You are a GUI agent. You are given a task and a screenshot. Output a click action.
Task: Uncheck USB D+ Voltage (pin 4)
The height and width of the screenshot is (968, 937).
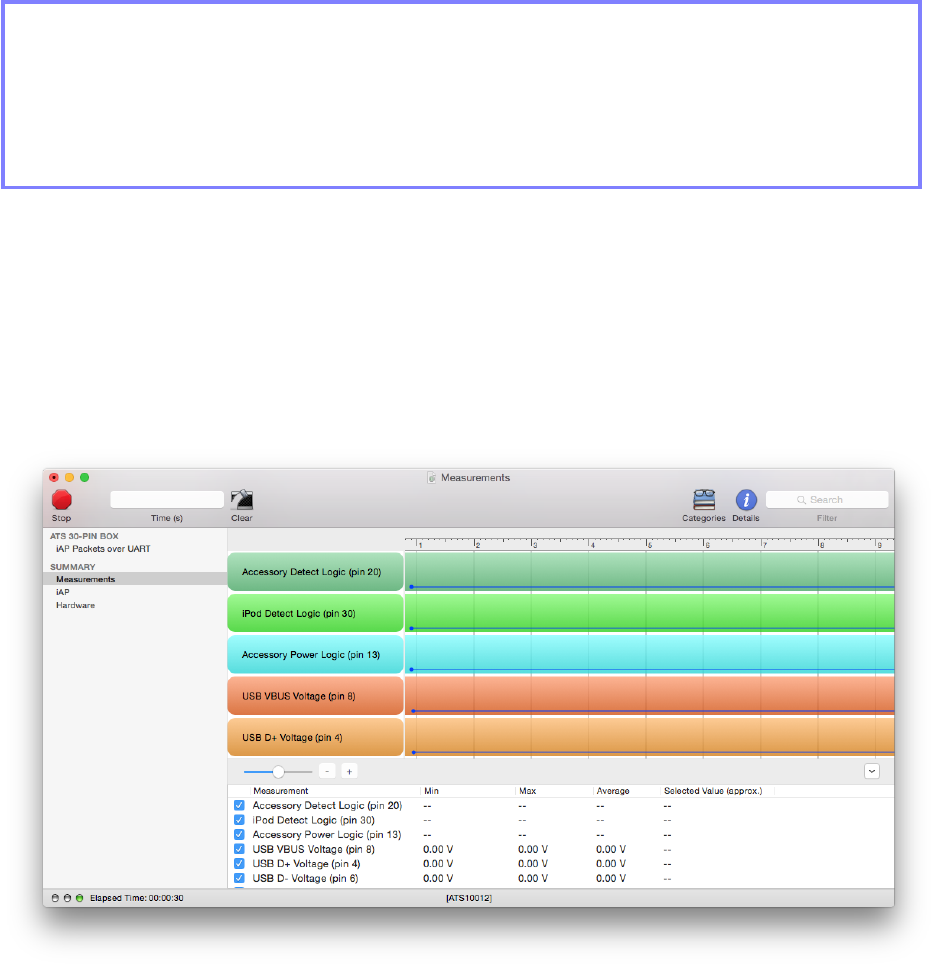coord(239,864)
